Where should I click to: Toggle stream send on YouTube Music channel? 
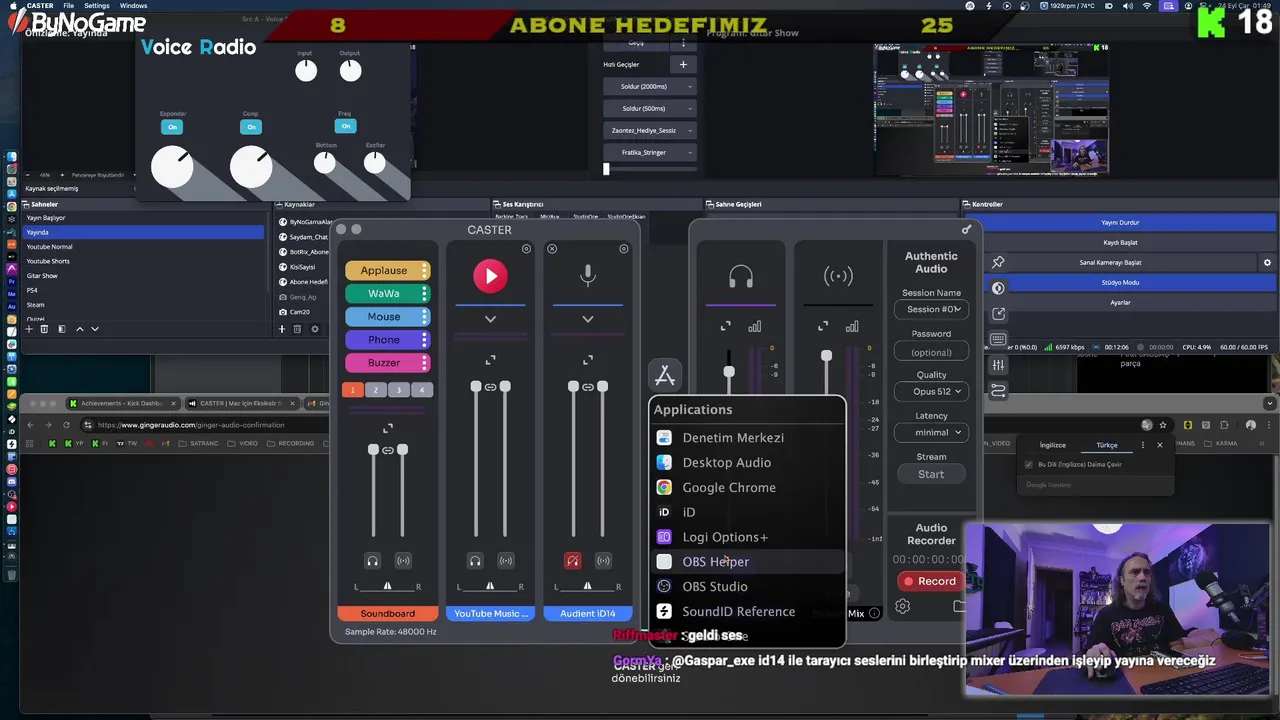point(506,561)
